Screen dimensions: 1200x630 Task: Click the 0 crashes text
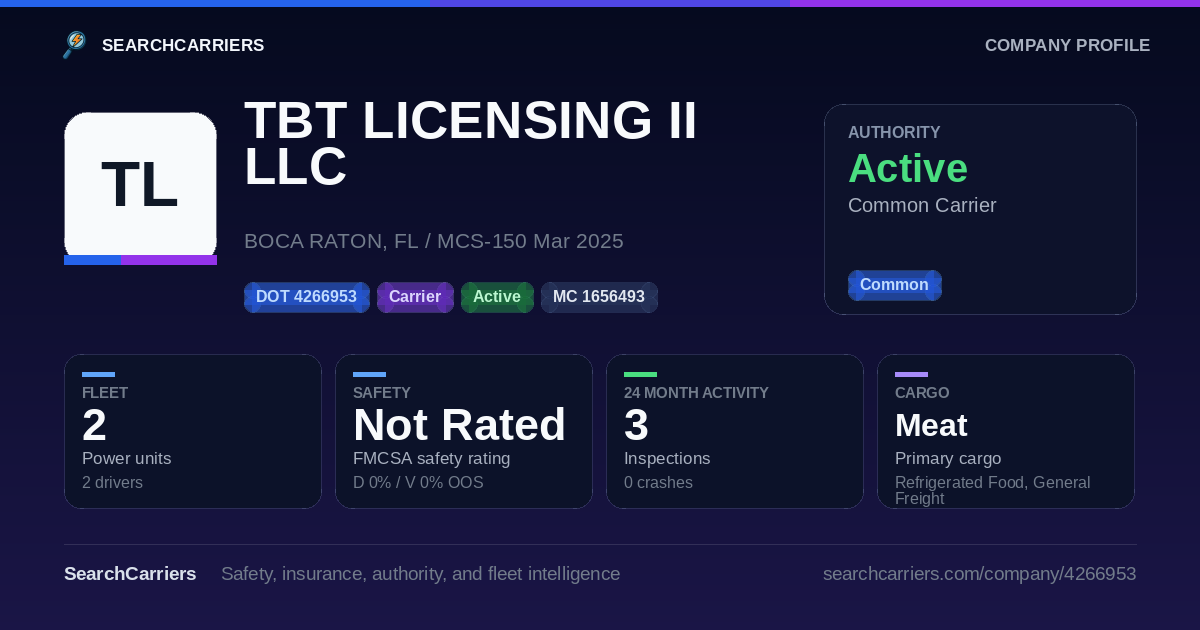658,483
